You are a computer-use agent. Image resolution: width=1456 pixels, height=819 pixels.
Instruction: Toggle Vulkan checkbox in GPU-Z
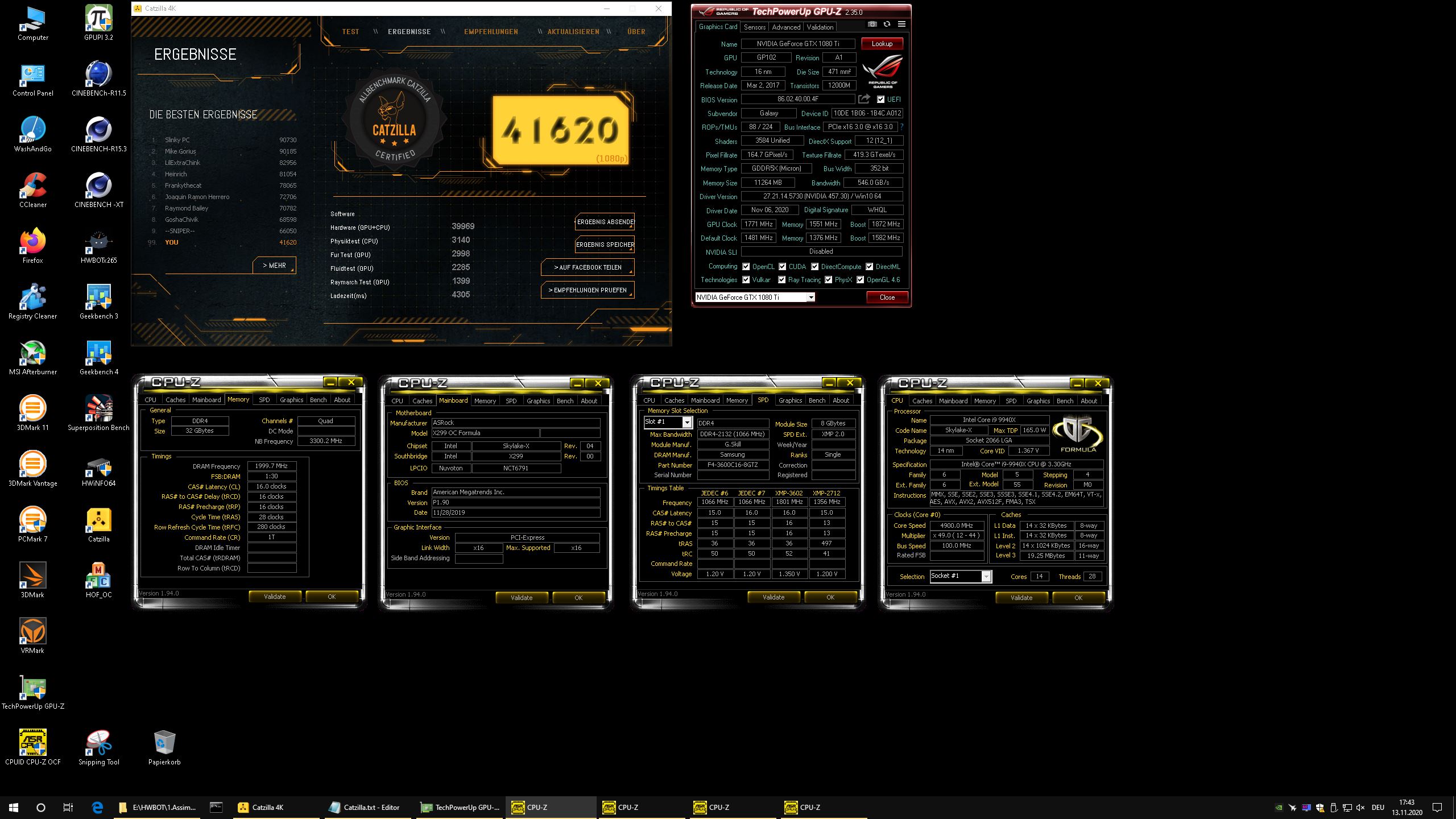click(746, 280)
